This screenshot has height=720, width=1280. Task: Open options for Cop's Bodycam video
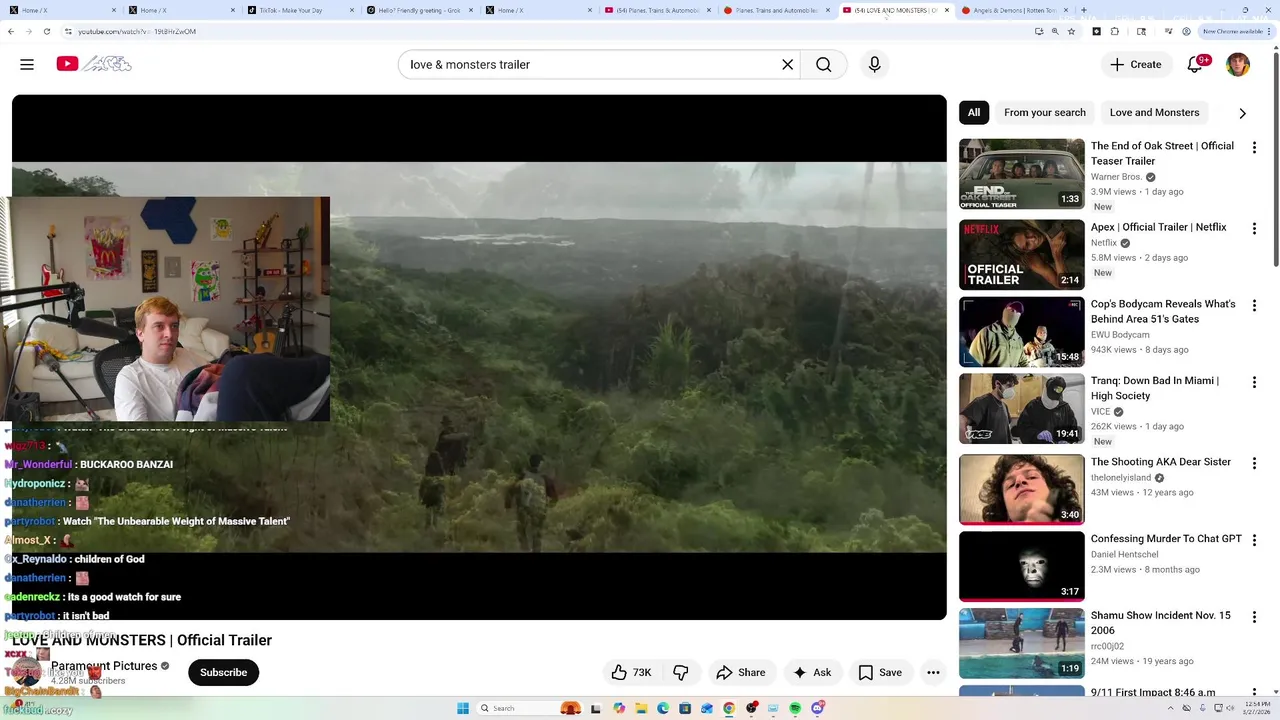(1254, 305)
